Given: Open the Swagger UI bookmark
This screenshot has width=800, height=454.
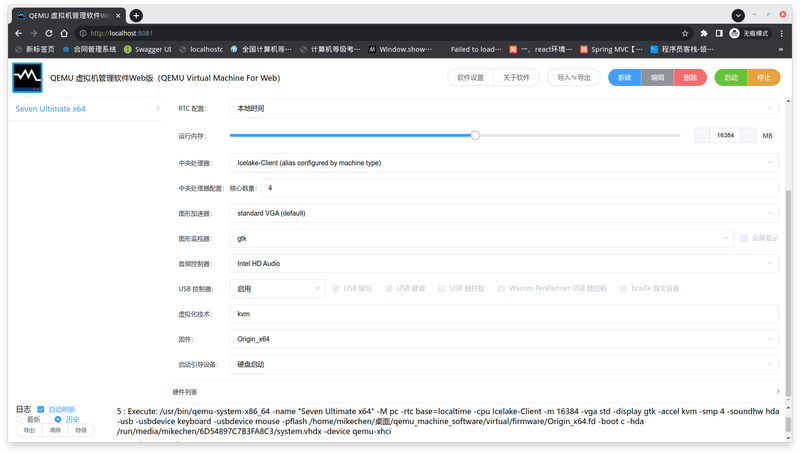Looking at the screenshot, I should coord(148,49).
